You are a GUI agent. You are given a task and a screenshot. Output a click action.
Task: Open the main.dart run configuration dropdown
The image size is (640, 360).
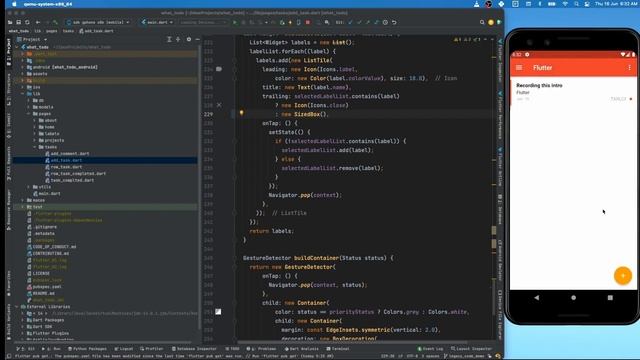(158, 22)
